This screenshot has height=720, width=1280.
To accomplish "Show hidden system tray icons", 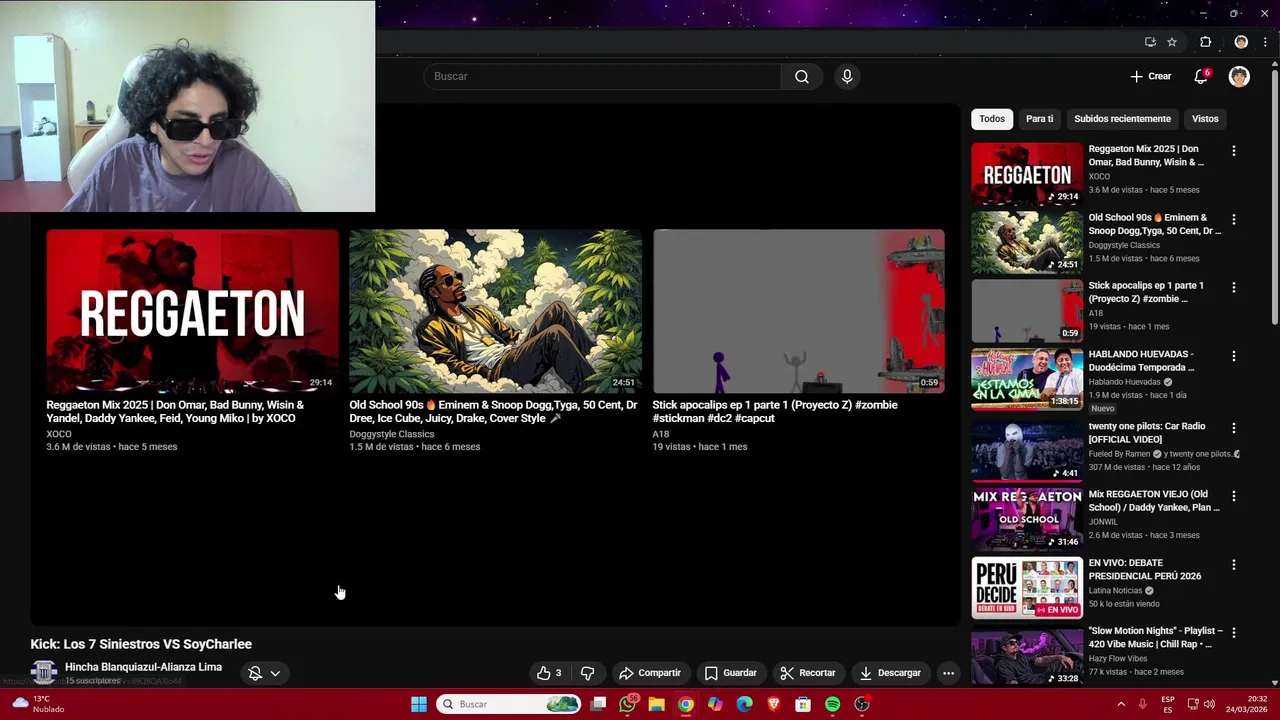I will pos(1121,704).
